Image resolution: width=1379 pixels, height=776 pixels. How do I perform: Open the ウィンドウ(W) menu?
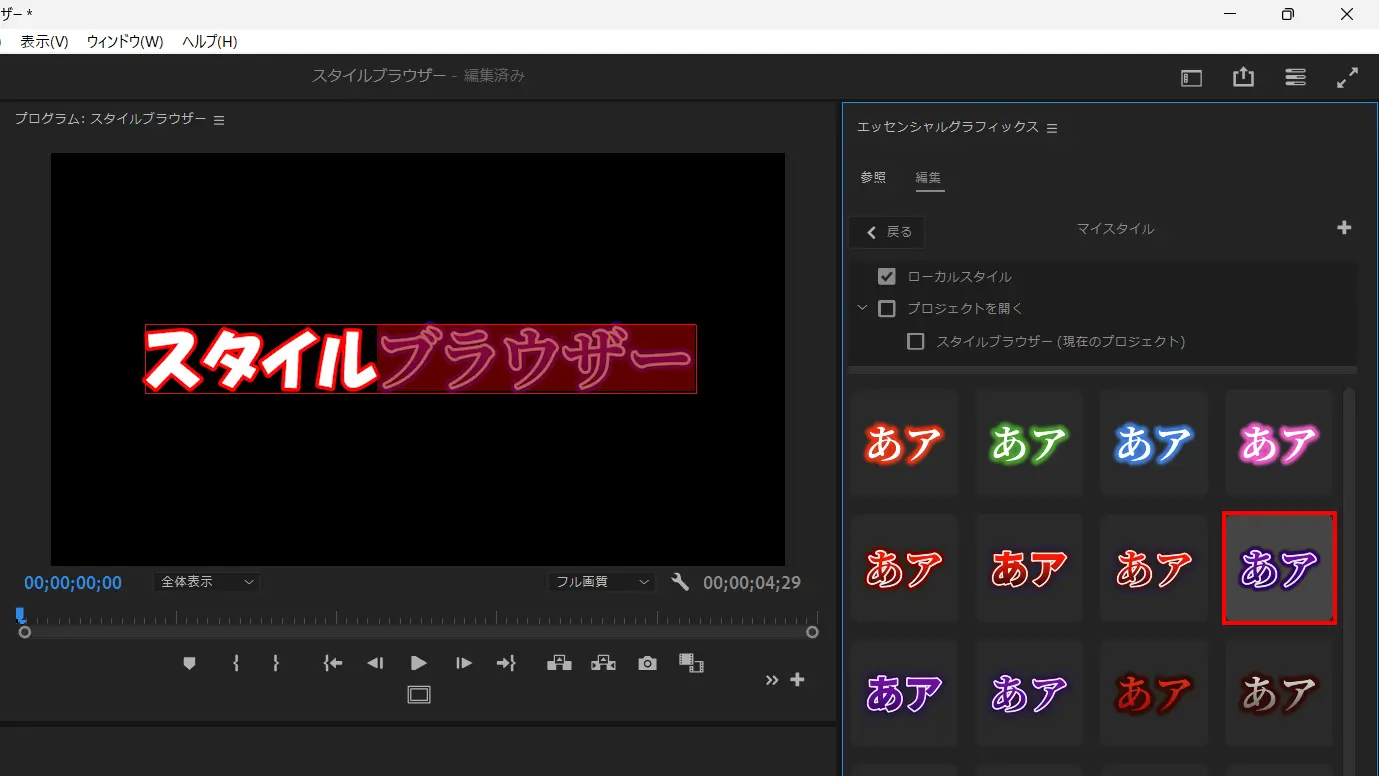(125, 41)
